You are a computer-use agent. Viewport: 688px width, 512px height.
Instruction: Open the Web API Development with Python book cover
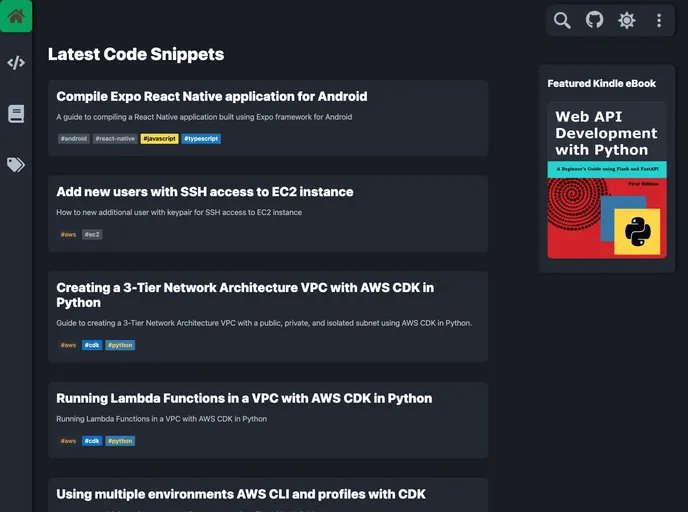pyautogui.click(x=607, y=180)
